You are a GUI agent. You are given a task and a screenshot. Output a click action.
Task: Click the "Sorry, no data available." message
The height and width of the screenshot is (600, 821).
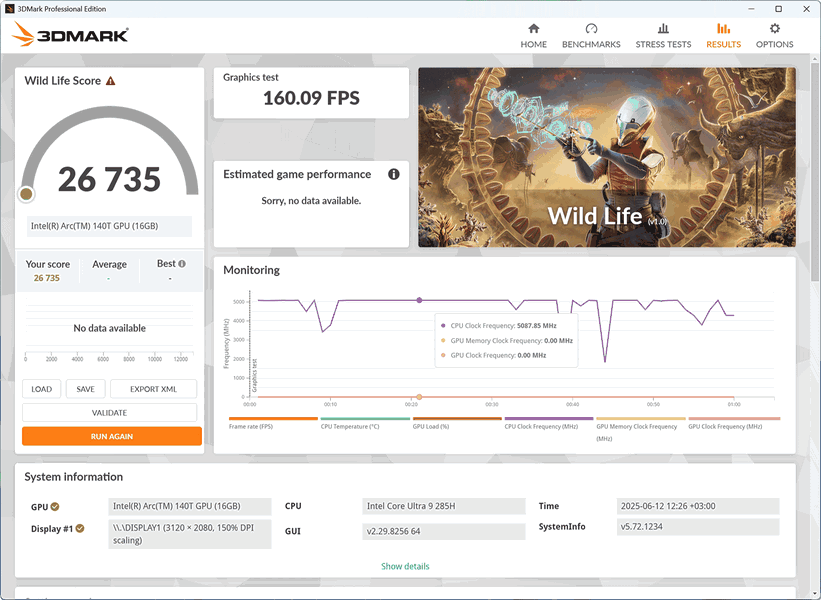(x=312, y=201)
